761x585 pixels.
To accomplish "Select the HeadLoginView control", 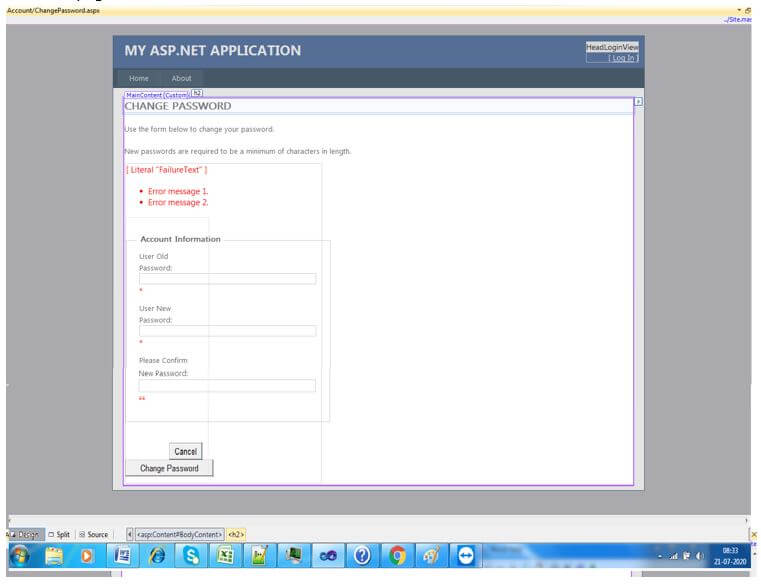I will [612, 47].
